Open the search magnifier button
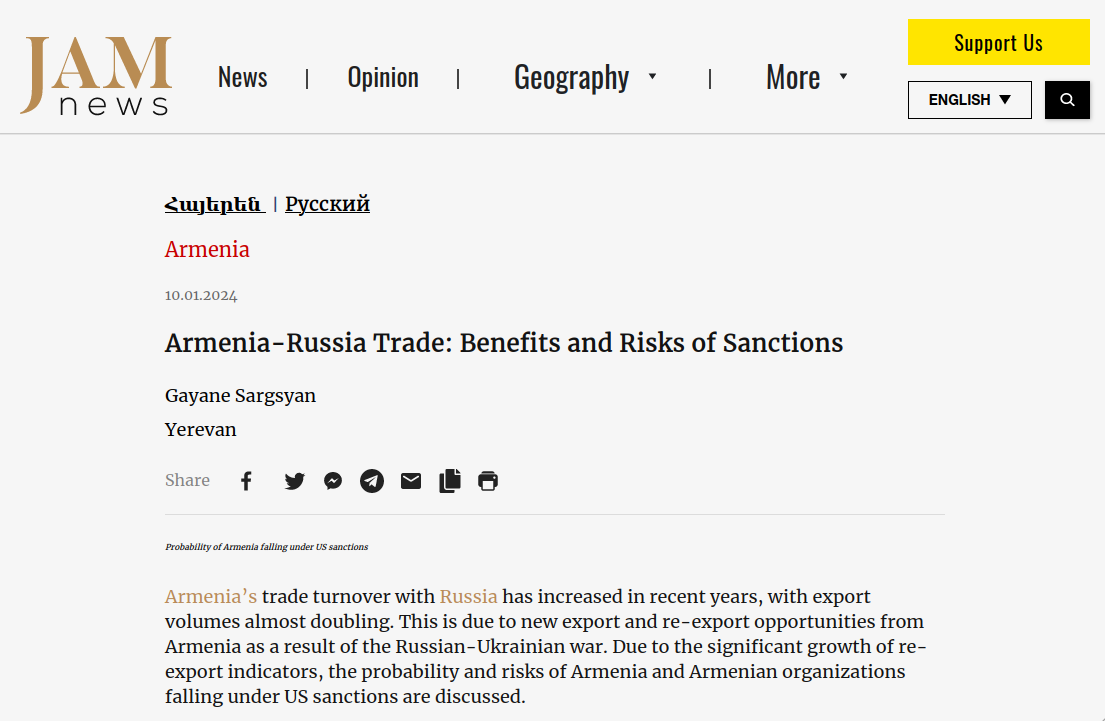Image resolution: width=1105 pixels, height=721 pixels. pyautogui.click(x=1067, y=100)
